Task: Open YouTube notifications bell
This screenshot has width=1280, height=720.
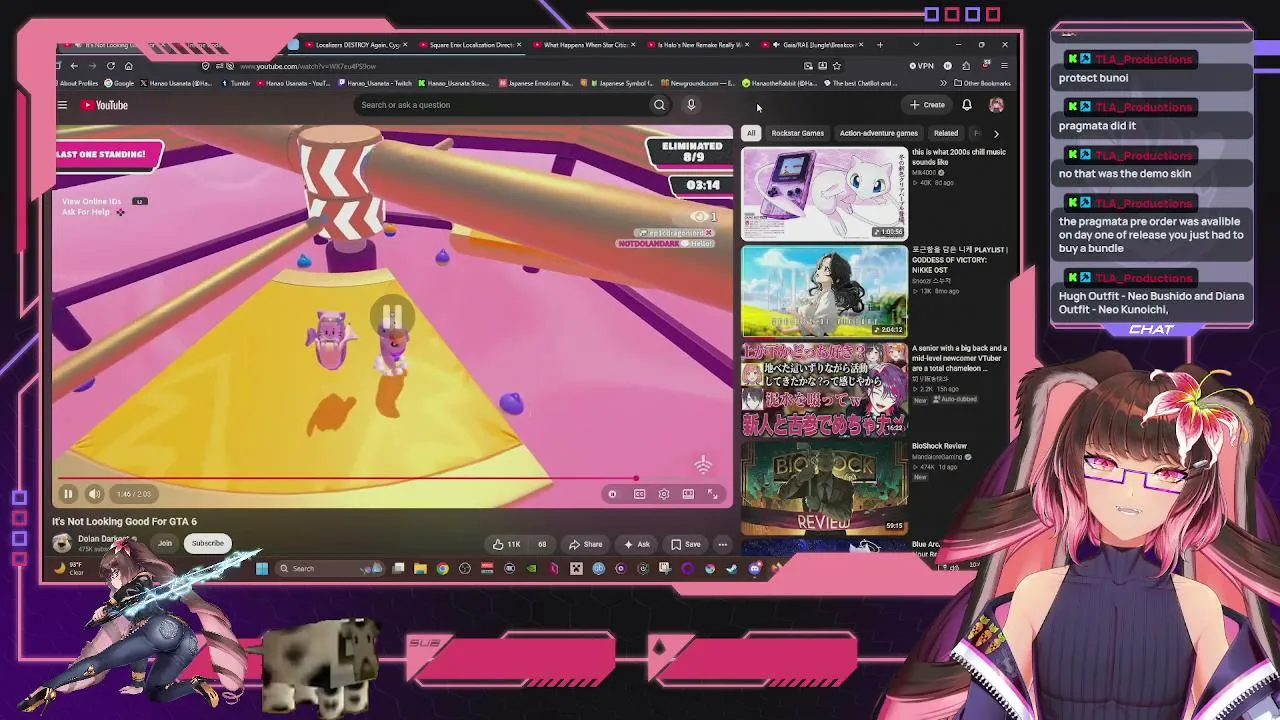Action: point(967,105)
